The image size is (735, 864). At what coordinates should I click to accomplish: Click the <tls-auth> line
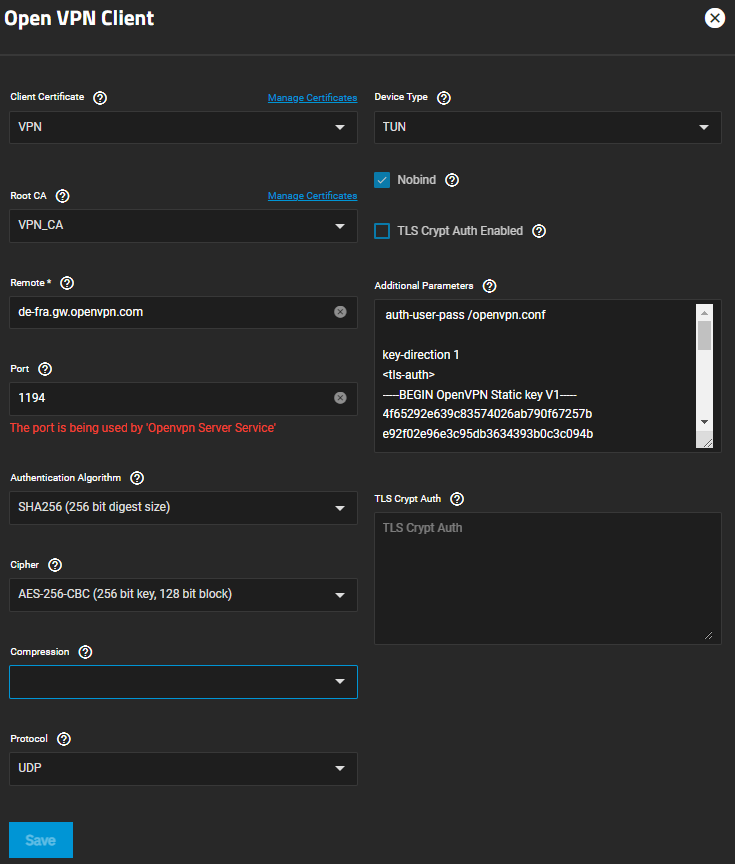(x=408, y=375)
